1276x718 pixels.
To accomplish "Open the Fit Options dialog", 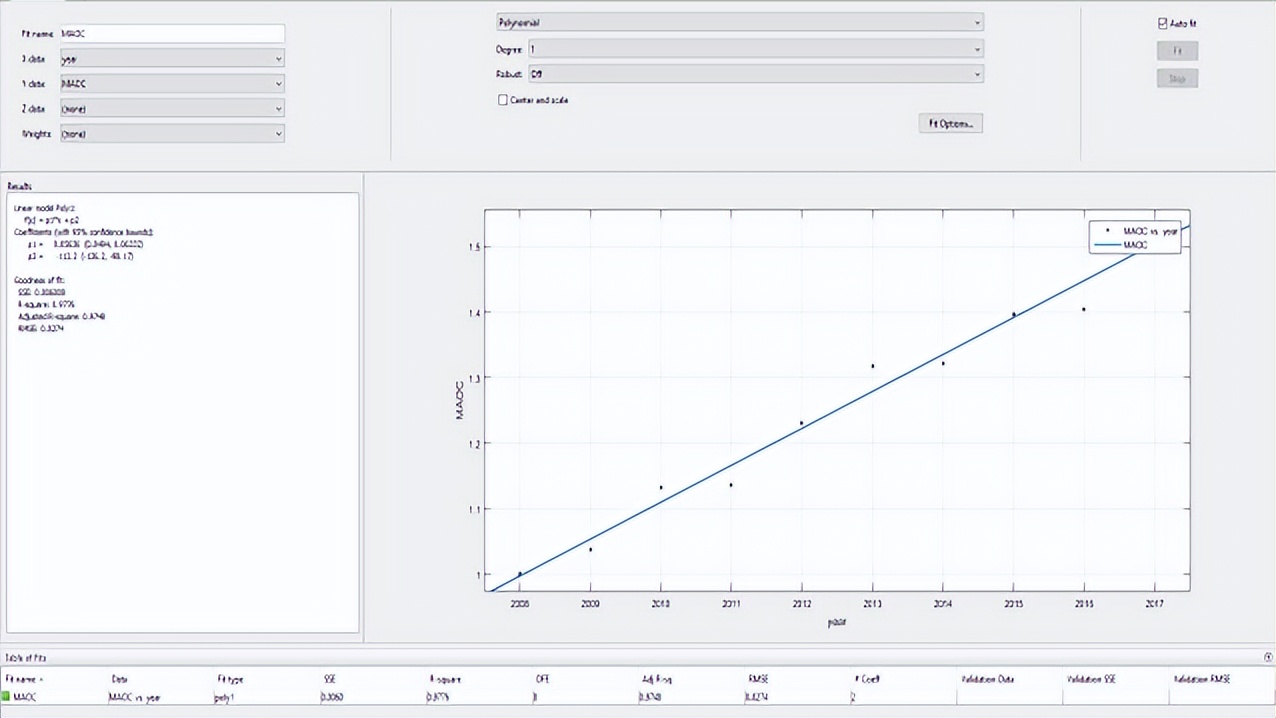I will point(949,123).
